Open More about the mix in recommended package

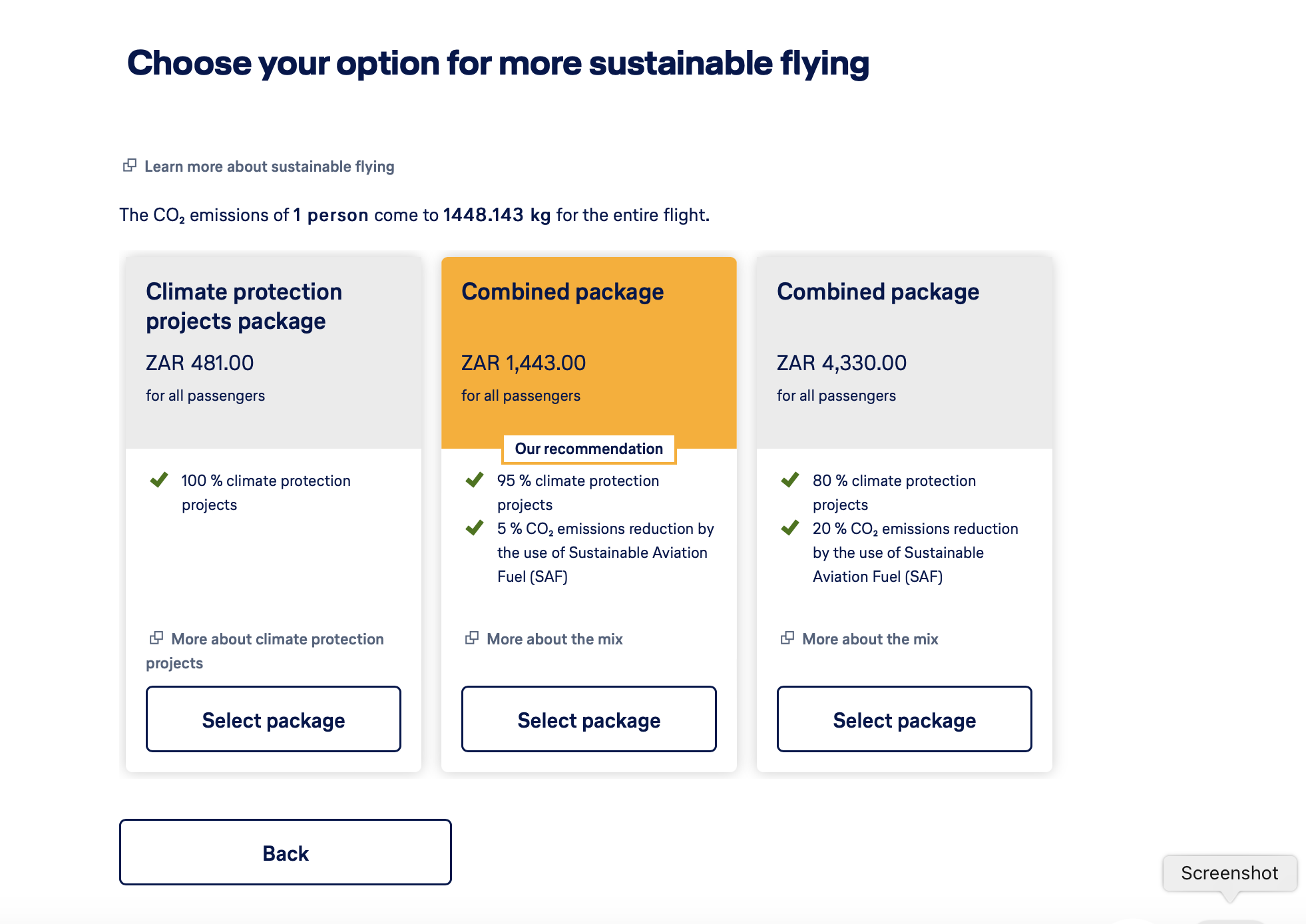tap(554, 639)
